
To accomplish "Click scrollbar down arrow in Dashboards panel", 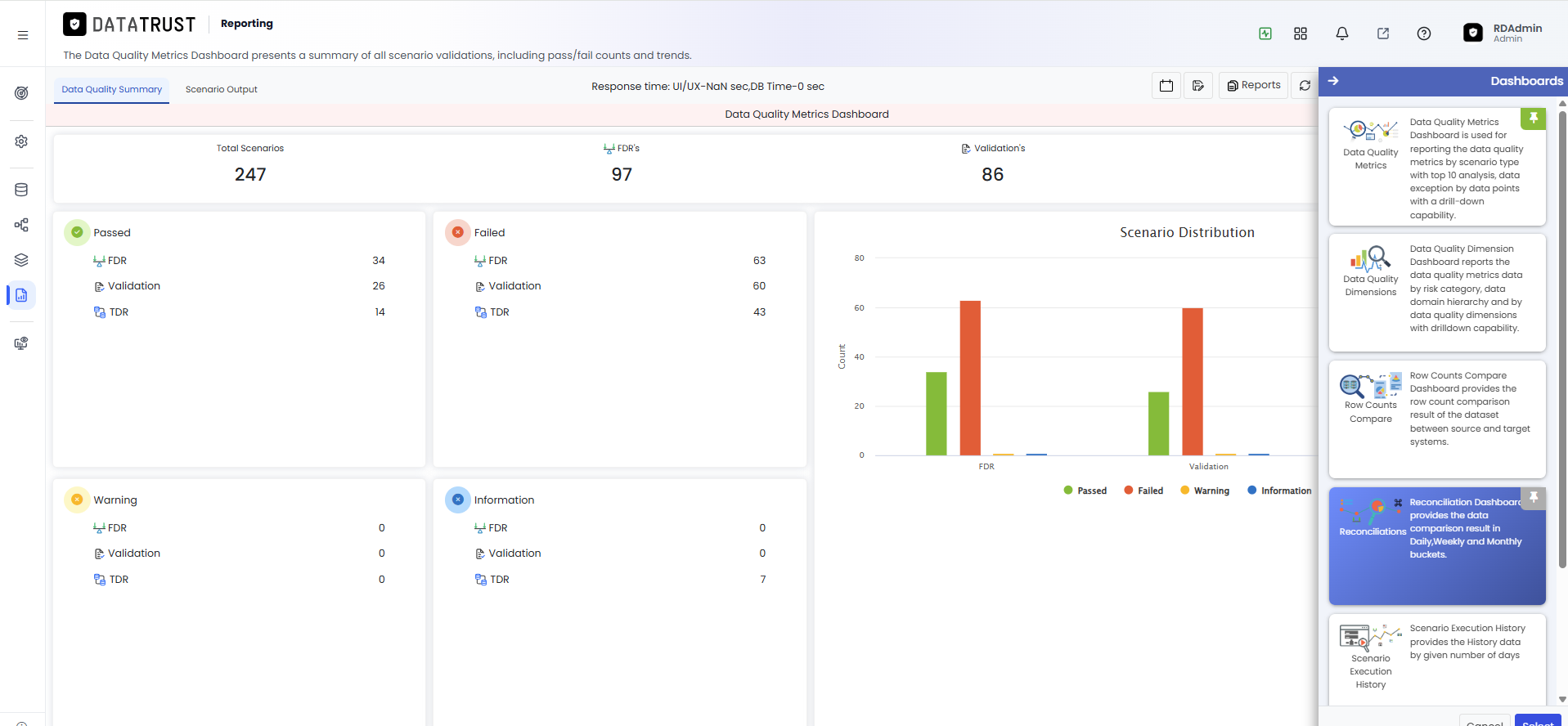I will click(1562, 700).
